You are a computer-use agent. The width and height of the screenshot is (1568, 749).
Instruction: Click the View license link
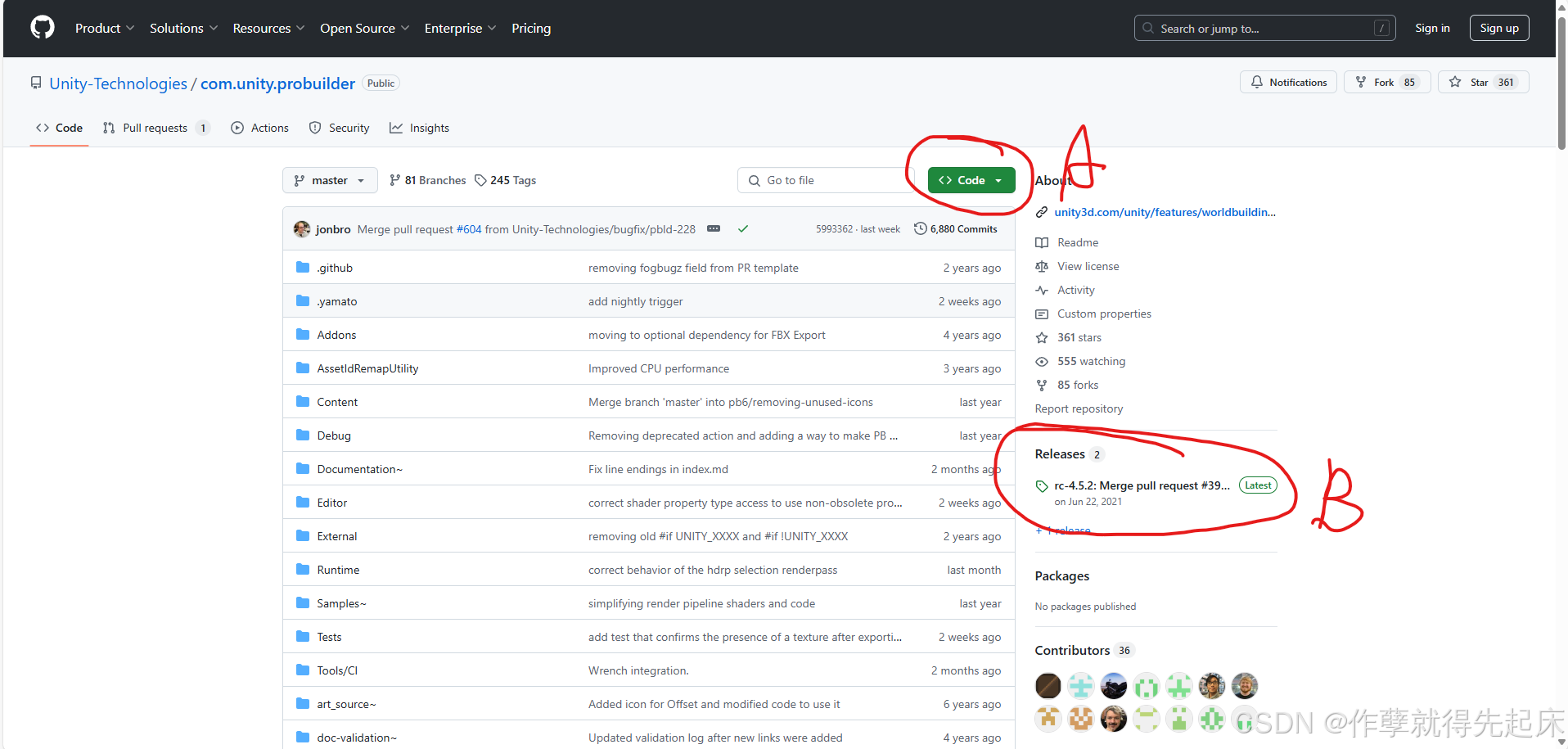click(1088, 266)
